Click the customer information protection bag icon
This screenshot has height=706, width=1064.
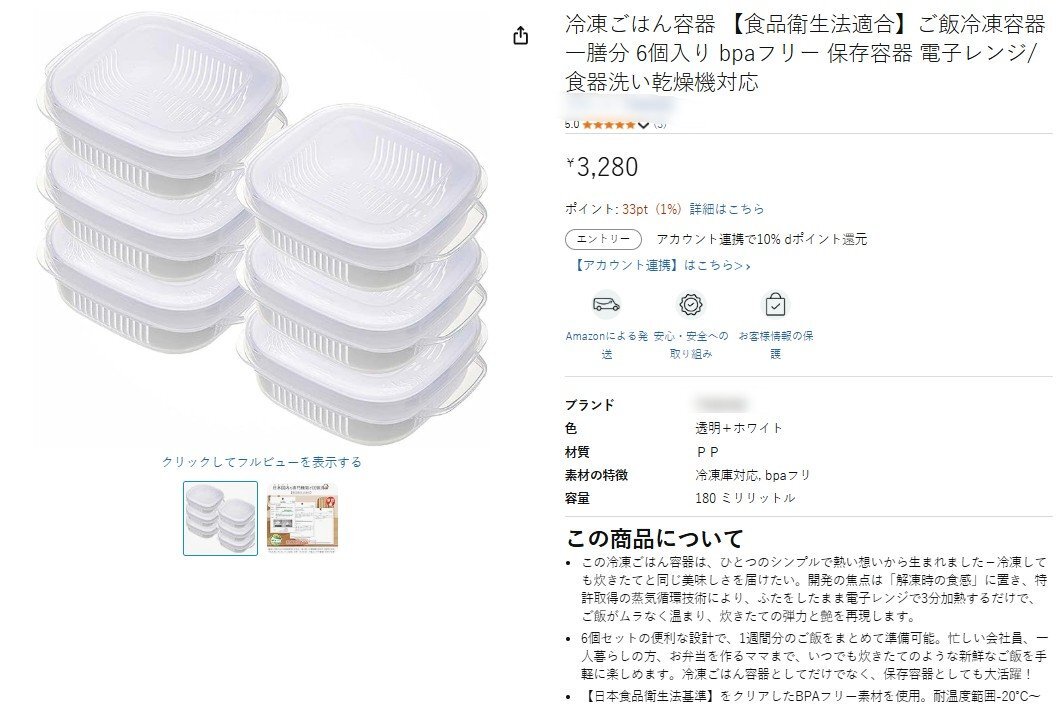click(775, 304)
